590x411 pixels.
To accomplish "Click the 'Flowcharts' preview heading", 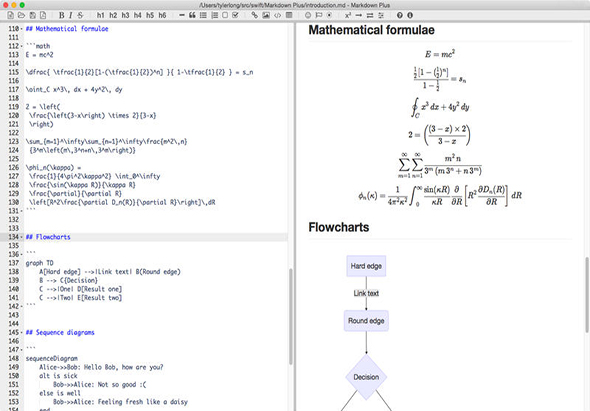I will 339,227.
